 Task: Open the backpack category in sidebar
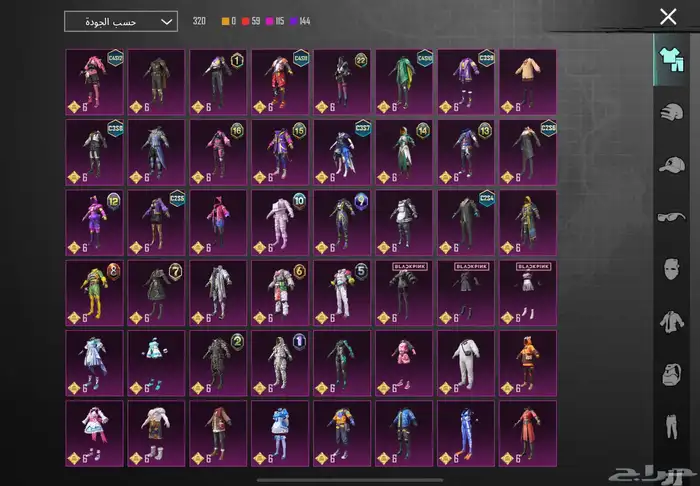(x=672, y=375)
